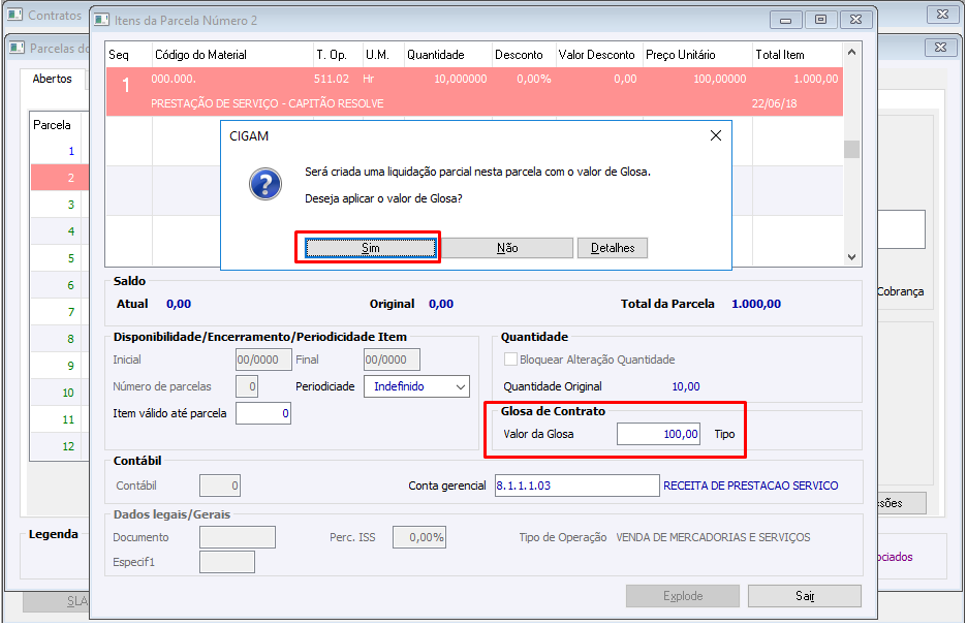Click the Número de parcelas field
Screen dimensions: 965x623
point(247,387)
